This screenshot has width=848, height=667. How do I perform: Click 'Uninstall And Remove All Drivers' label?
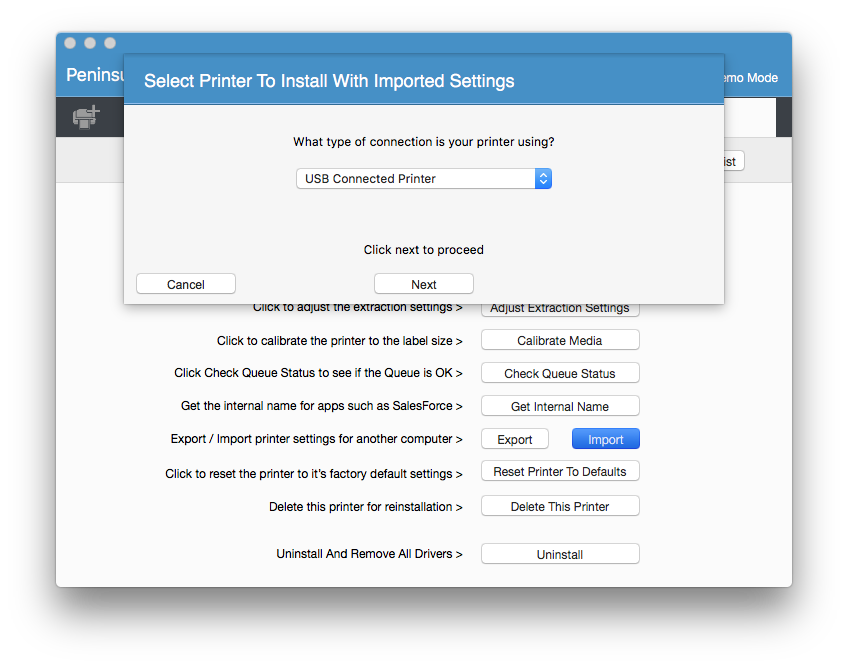click(369, 554)
